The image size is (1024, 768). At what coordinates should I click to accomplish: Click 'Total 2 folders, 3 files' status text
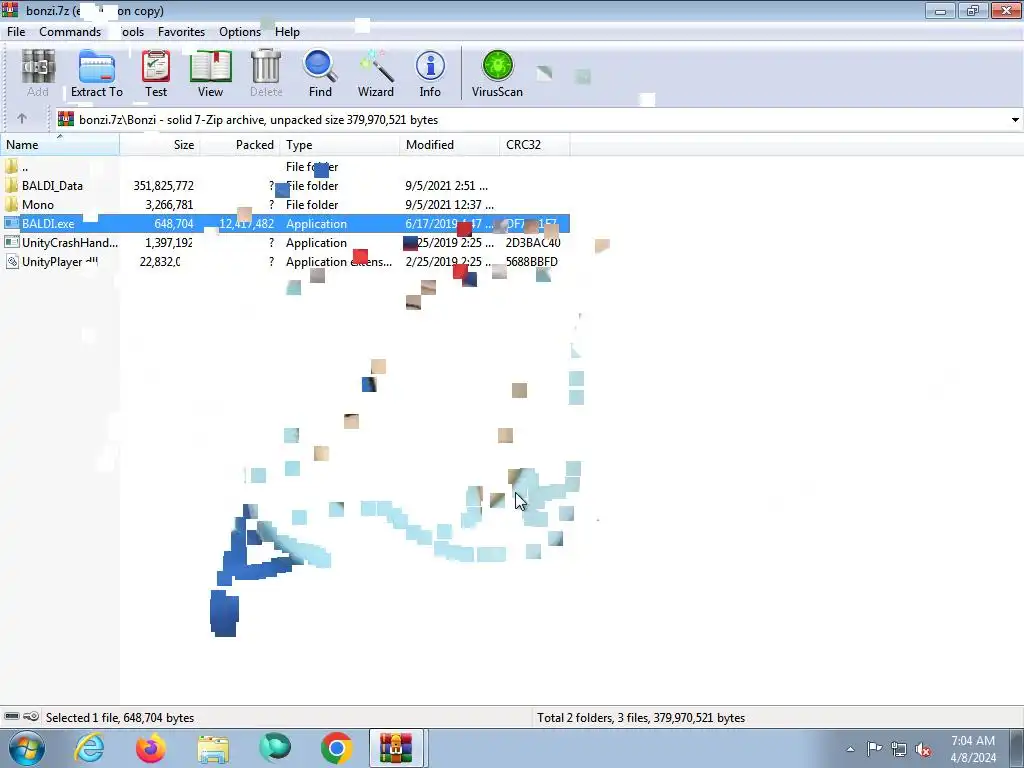641,717
